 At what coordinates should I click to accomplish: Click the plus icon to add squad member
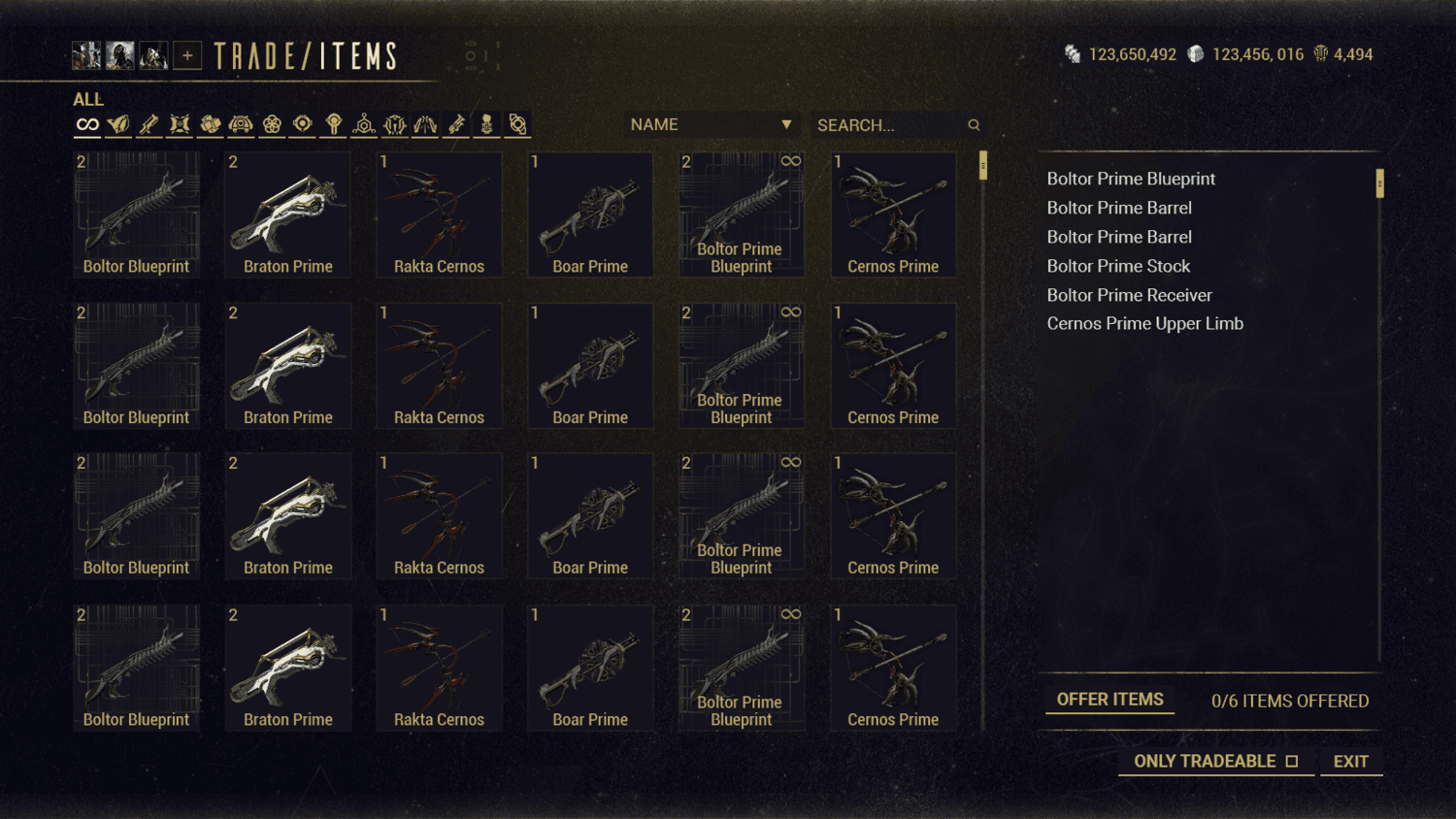click(187, 56)
